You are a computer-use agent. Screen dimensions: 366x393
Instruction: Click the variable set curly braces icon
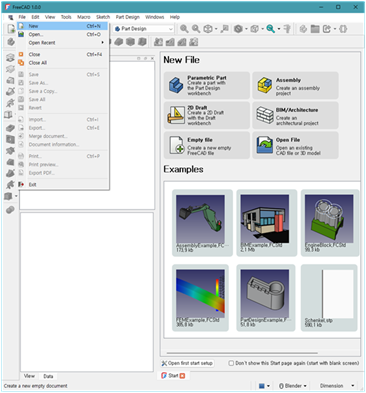point(343,29)
